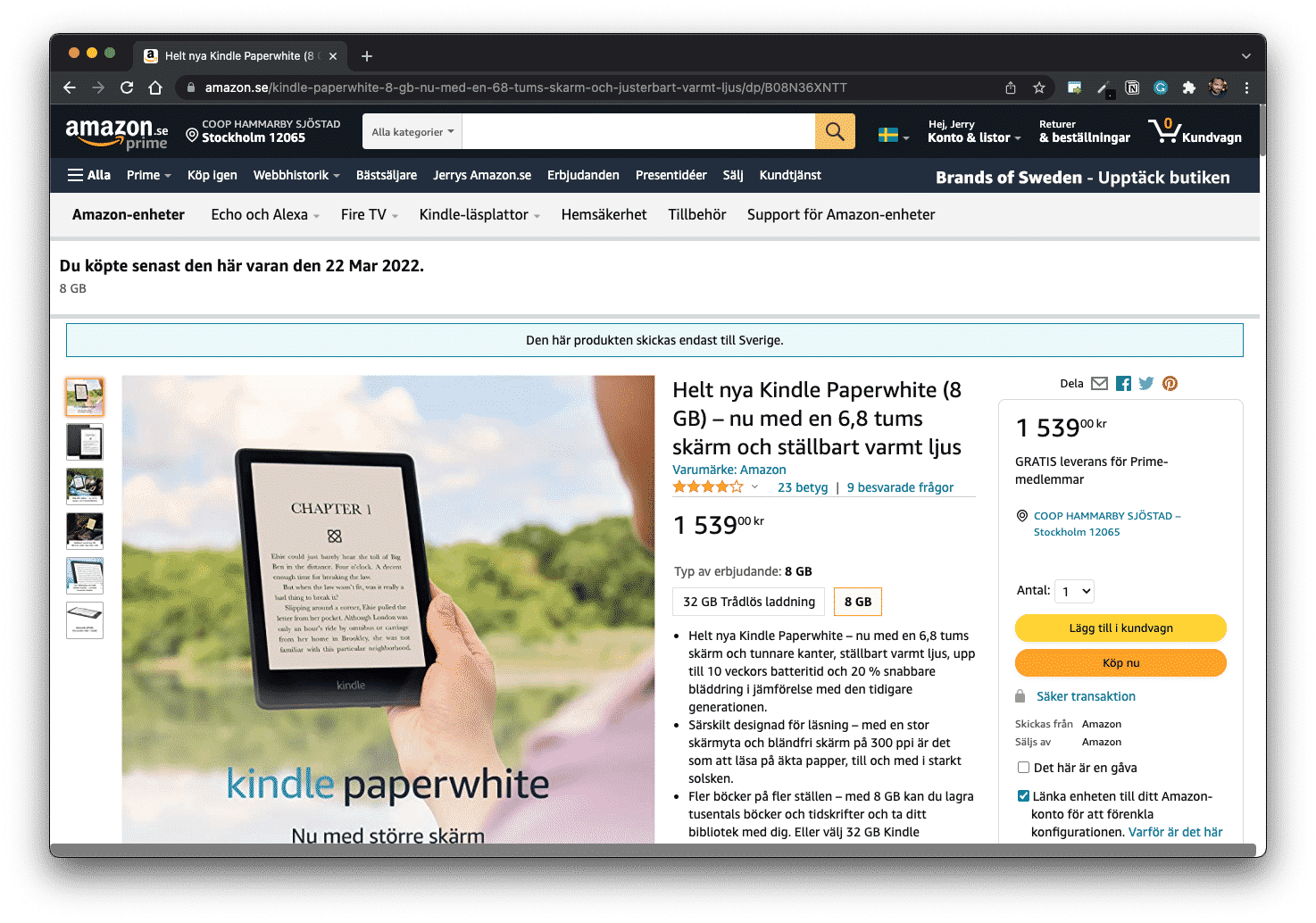
Task: Select the 8 GB option
Action: point(858,602)
